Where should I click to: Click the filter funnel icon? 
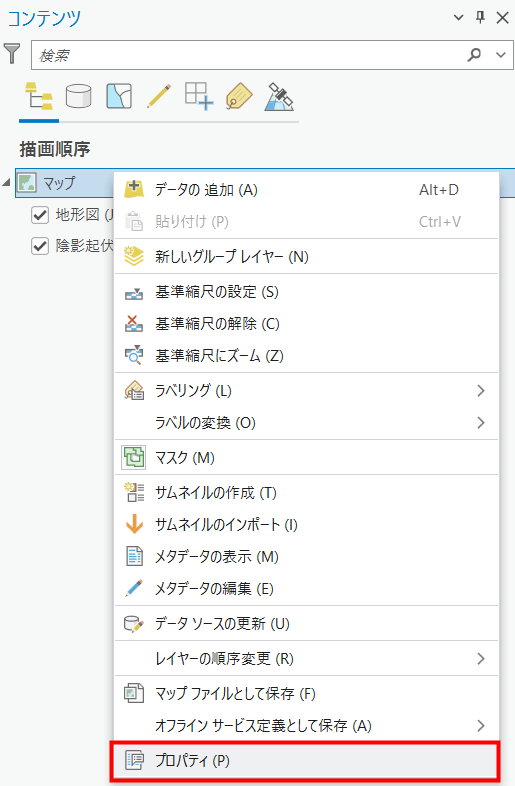[x=12, y=54]
